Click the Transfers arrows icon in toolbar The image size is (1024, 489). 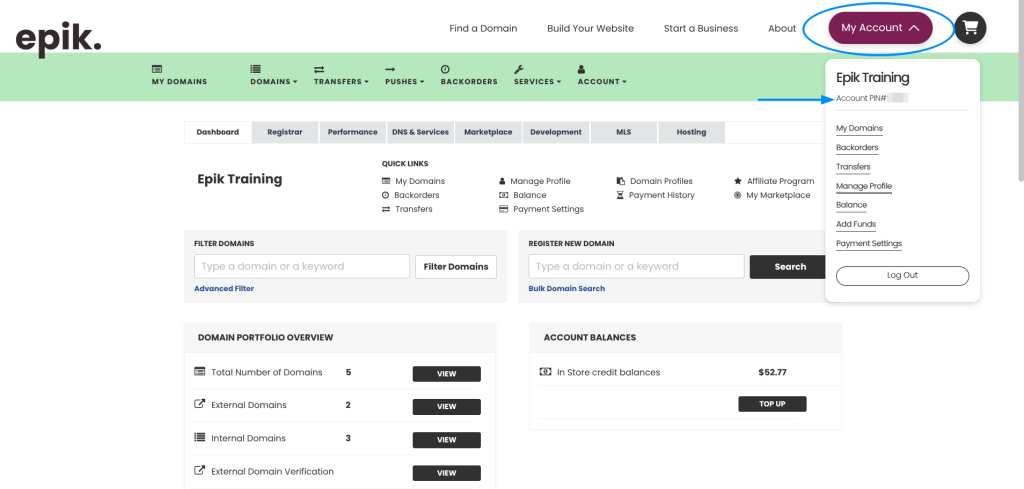(x=319, y=69)
